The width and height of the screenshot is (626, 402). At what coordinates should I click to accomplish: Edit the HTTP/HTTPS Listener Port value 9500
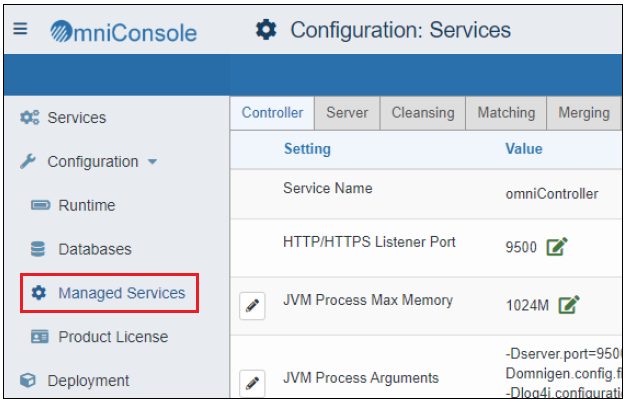557,246
